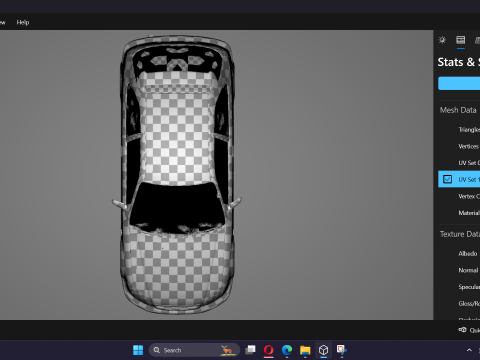Image resolution: width=480 pixels, height=360 pixels.
Task: Select the Triangles mesh data row
Action: [x=459, y=130]
